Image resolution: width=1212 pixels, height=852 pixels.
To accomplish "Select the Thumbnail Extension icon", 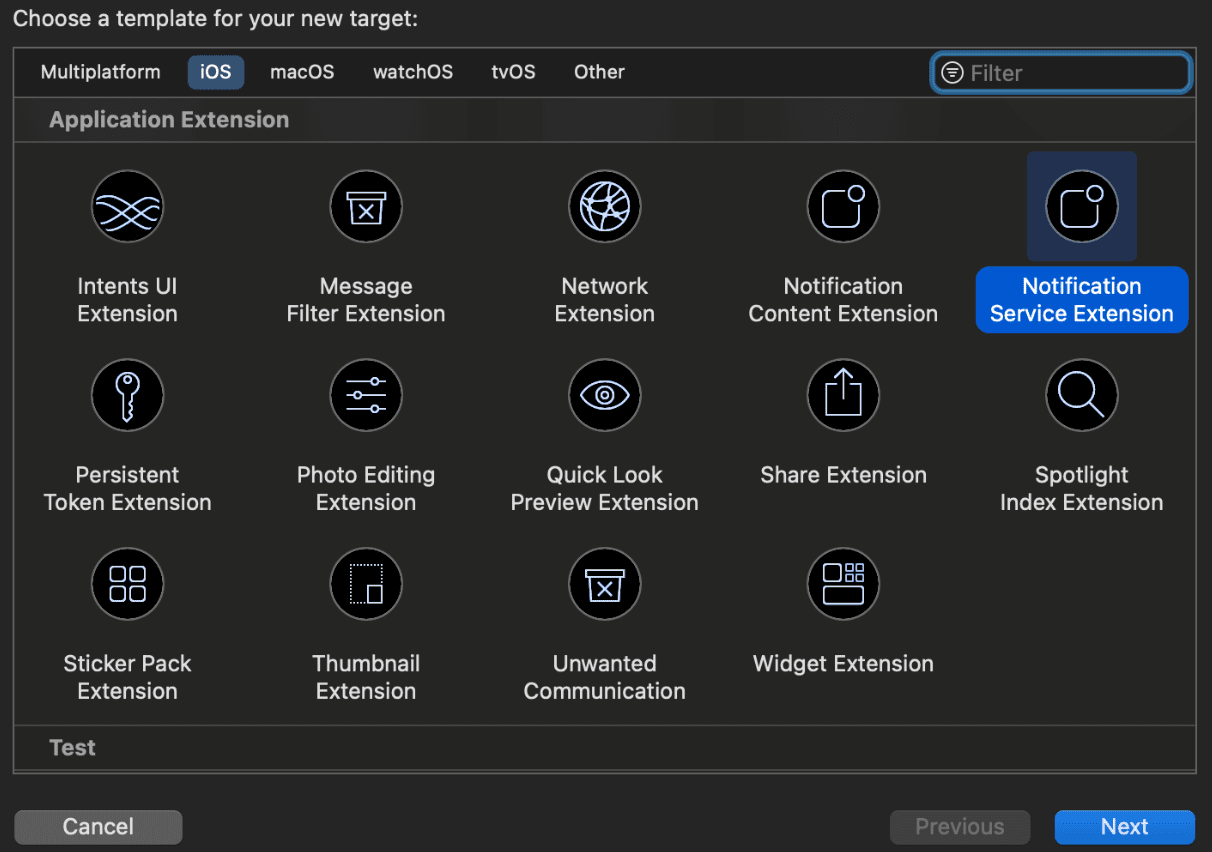I will pos(366,584).
